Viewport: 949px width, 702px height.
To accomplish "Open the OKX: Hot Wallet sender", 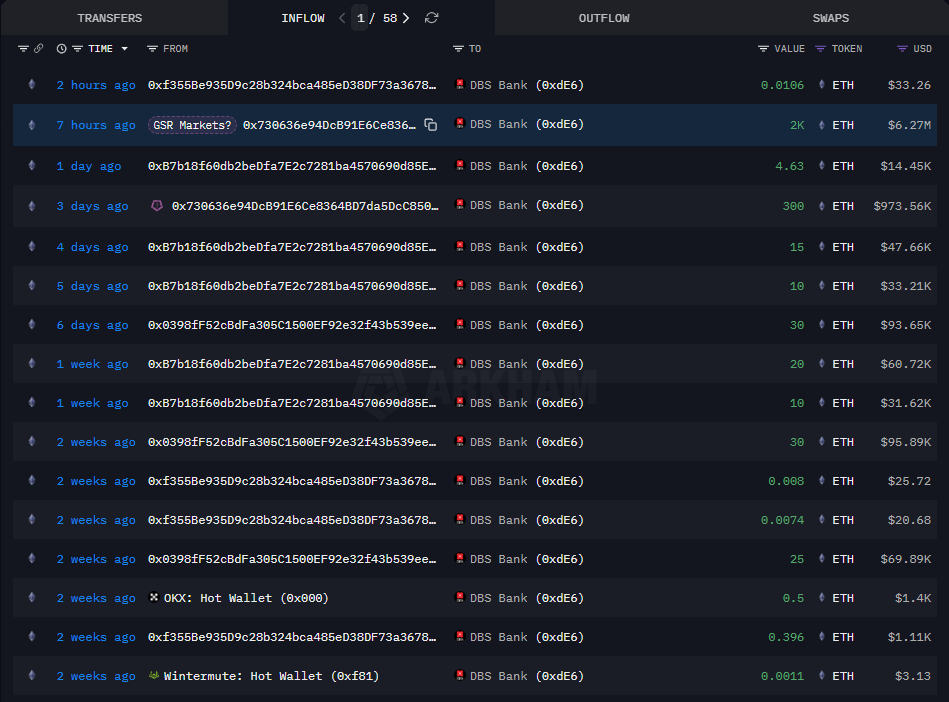I will (x=238, y=598).
